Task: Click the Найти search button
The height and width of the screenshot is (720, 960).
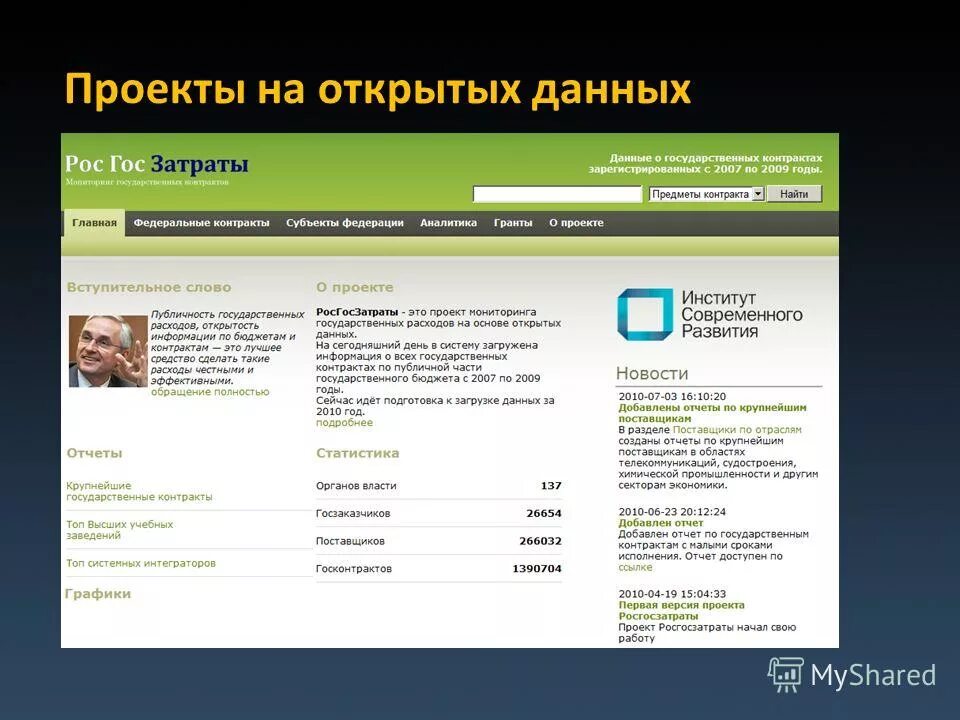Action: click(794, 194)
